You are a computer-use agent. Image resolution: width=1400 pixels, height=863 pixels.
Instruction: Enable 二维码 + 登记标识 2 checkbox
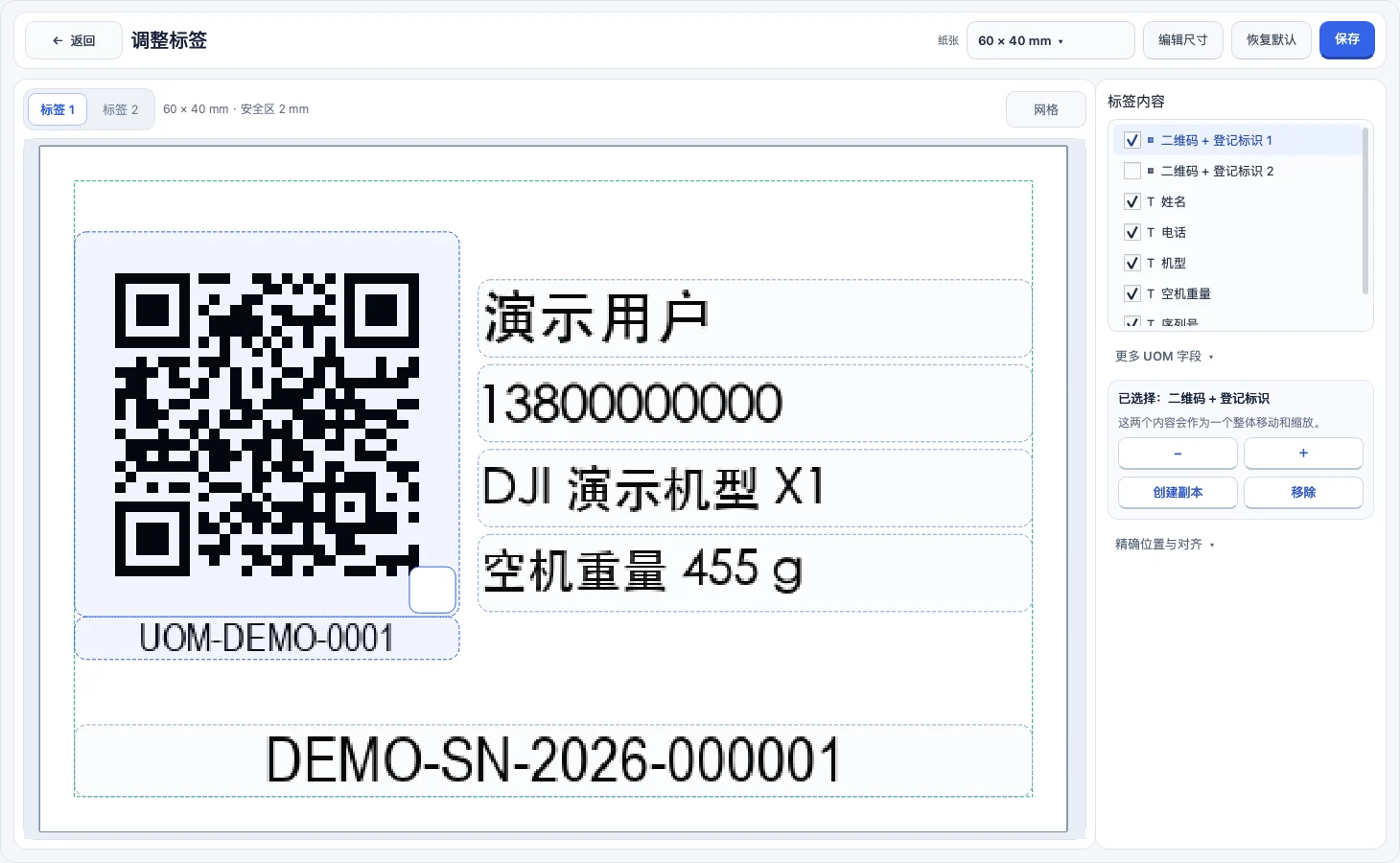[1132, 171]
